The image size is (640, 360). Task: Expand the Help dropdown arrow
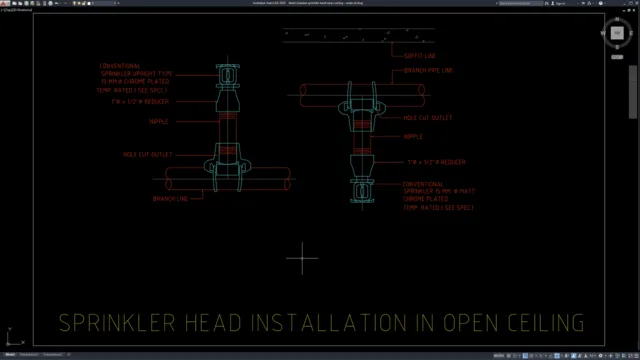click(x=605, y=3)
